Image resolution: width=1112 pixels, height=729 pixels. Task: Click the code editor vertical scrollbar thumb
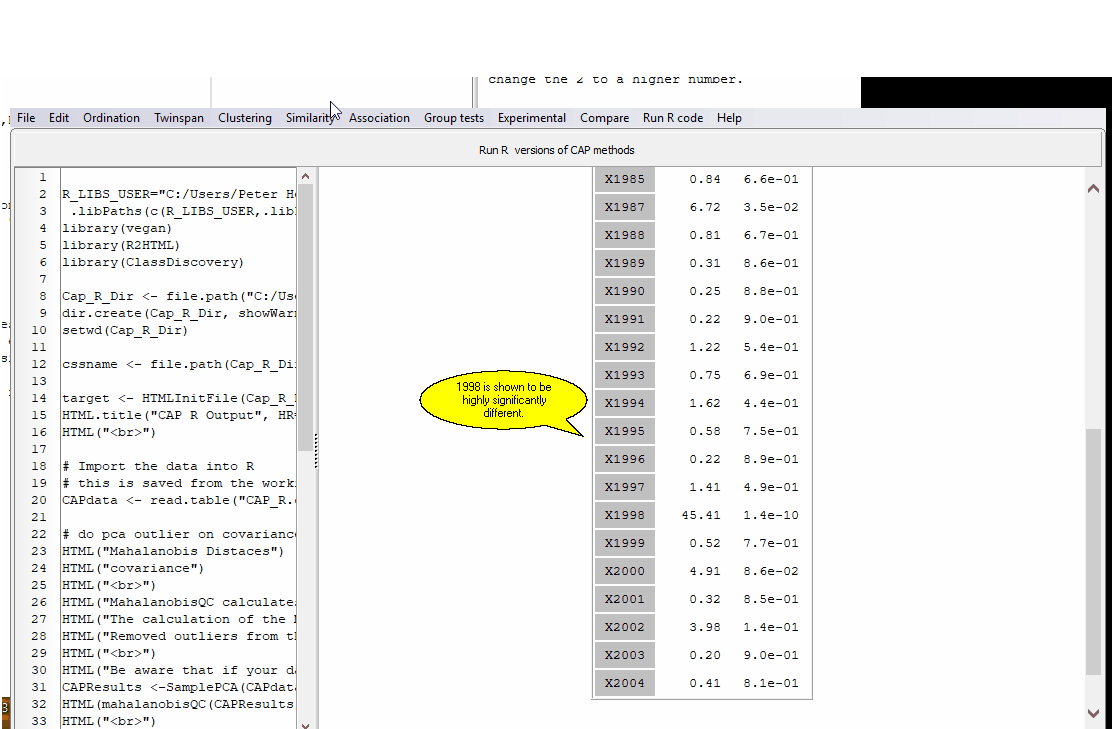tap(306, 318)
